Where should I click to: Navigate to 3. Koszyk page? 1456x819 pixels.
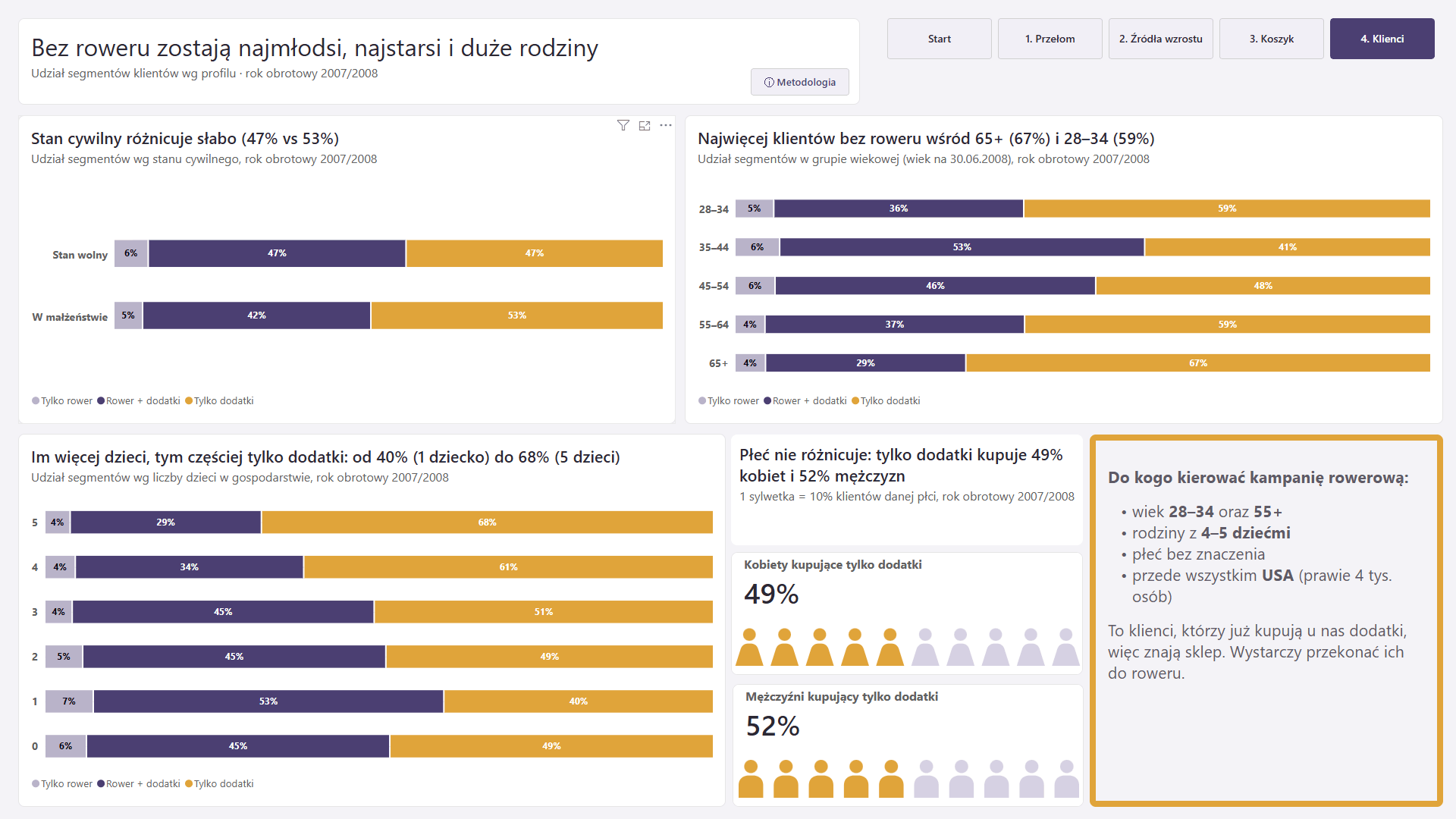1272,39
